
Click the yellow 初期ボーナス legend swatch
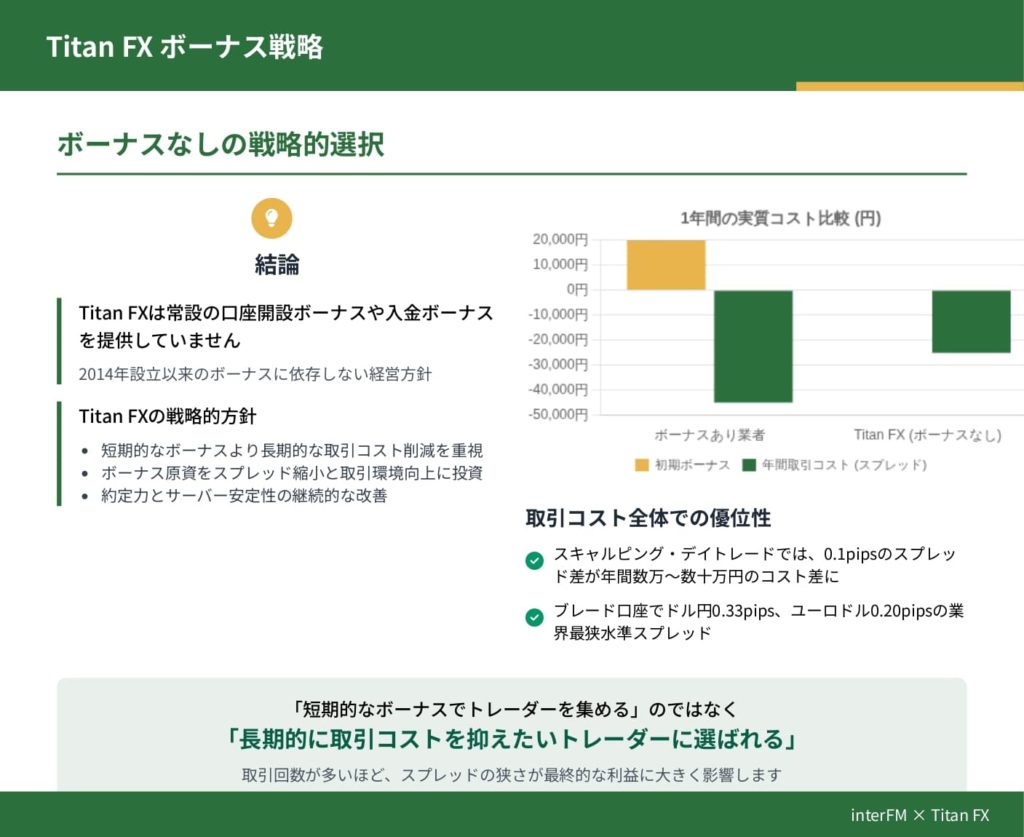(641, 465)
